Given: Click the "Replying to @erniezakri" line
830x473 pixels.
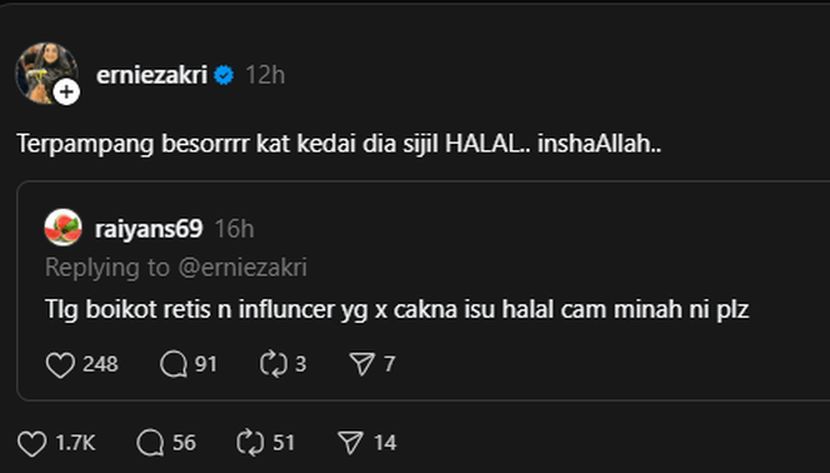Looking at the screenshot, I should (x=176, y=267).
